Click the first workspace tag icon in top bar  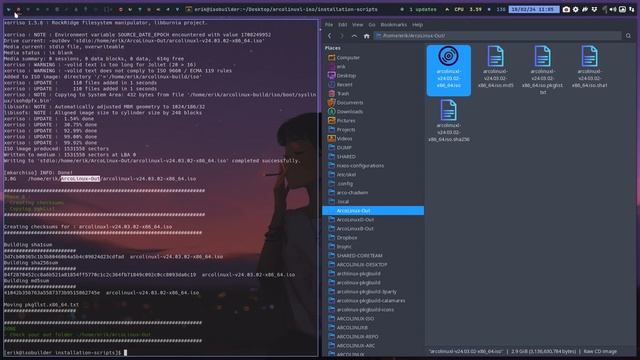(8, 9)
